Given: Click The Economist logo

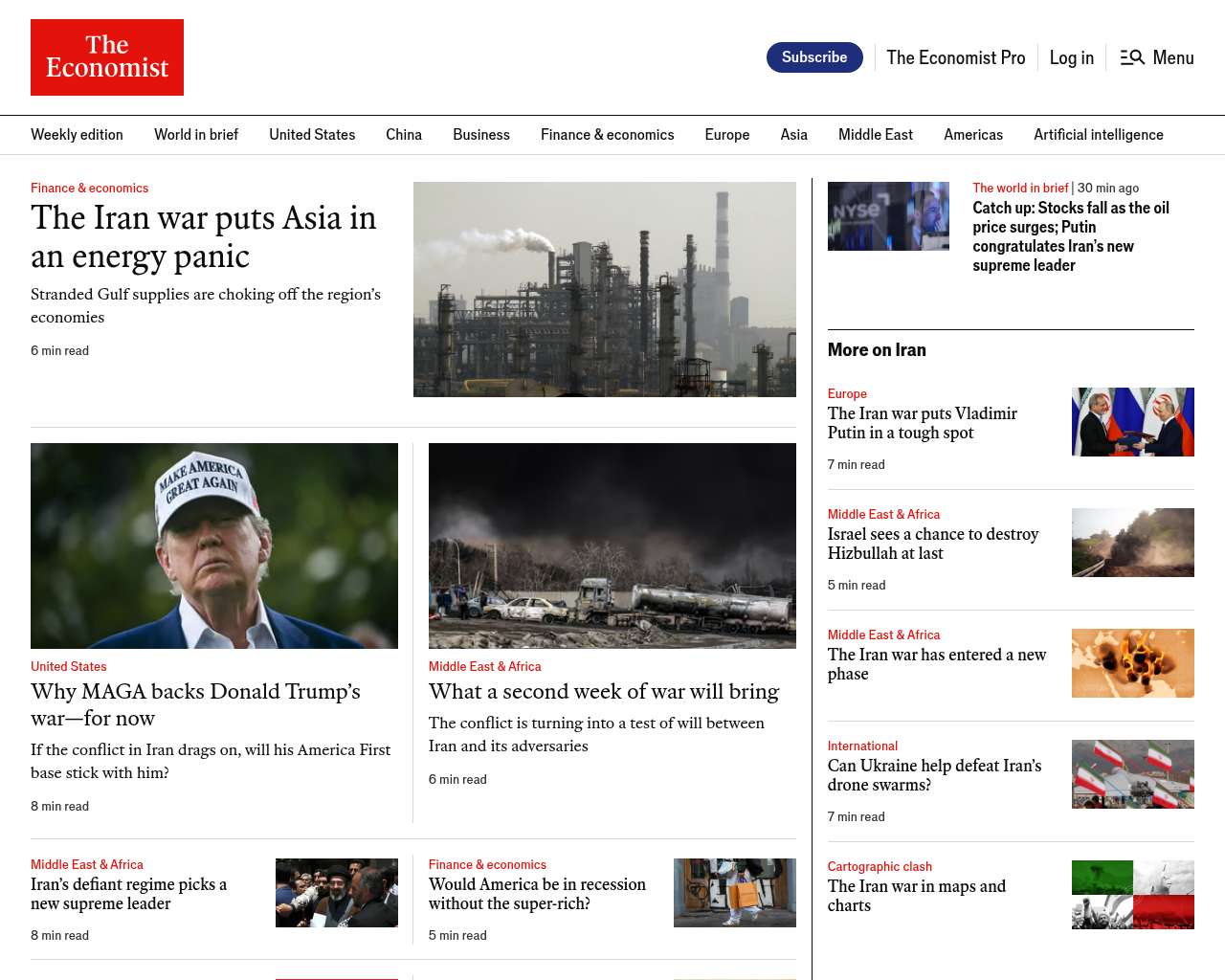Looking at the screenshot, I should point(107,57).
